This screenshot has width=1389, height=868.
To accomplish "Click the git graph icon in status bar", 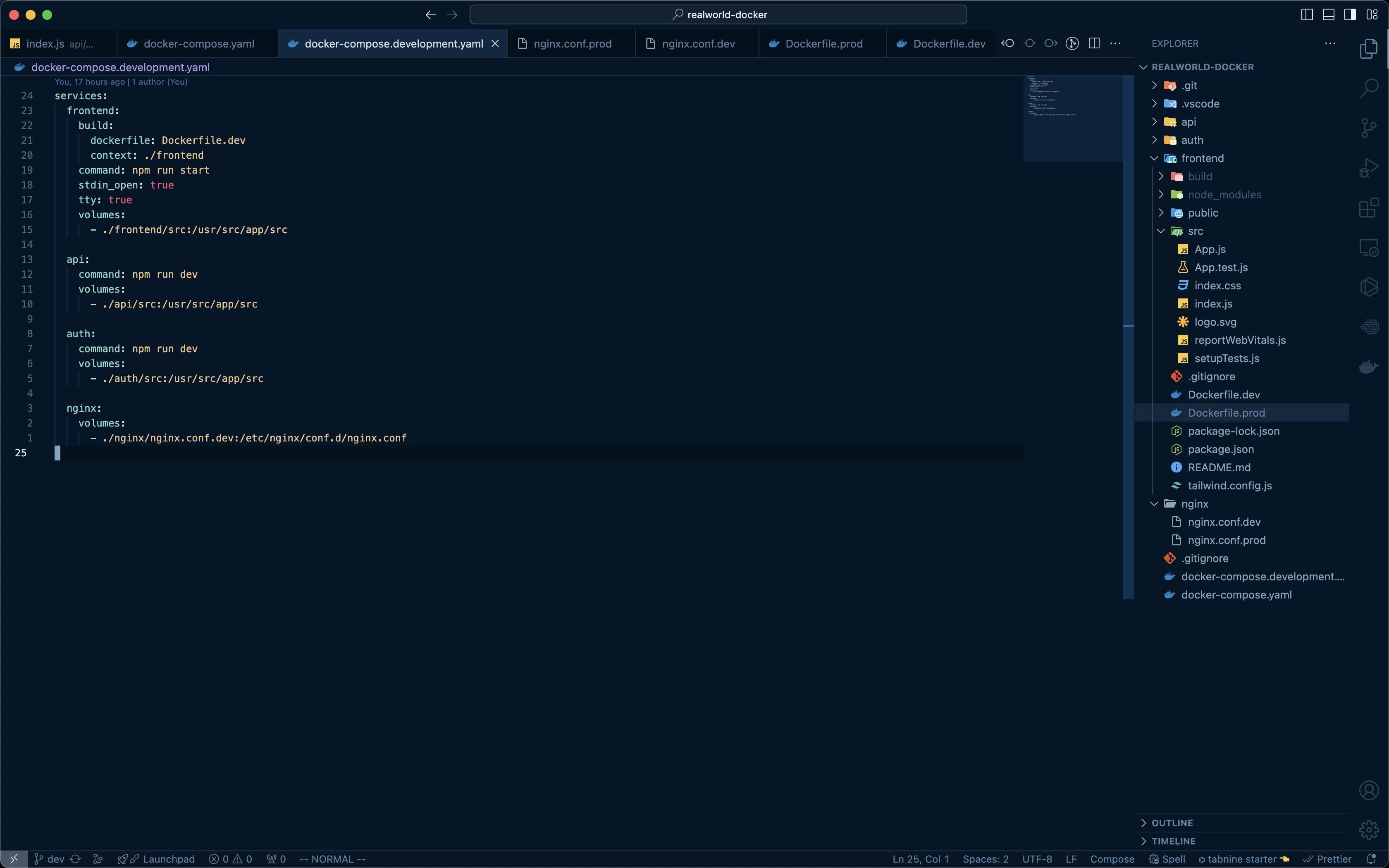I will tap(98, 859).
